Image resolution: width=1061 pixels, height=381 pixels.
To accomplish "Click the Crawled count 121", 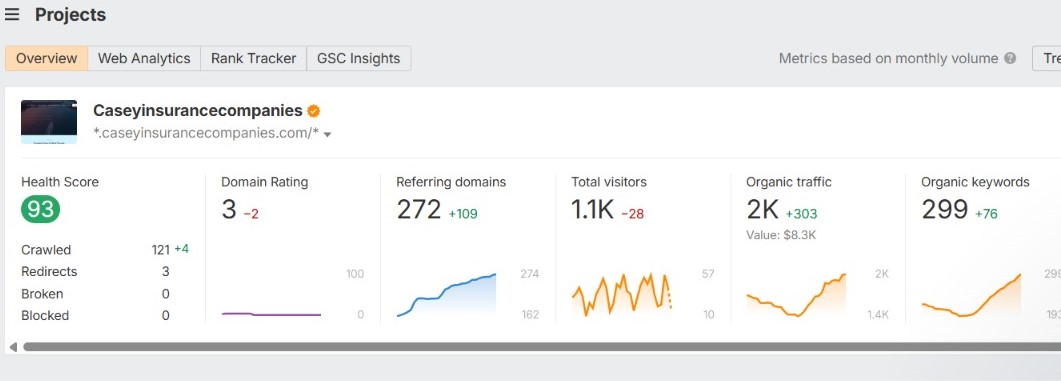I will point(160,250).
